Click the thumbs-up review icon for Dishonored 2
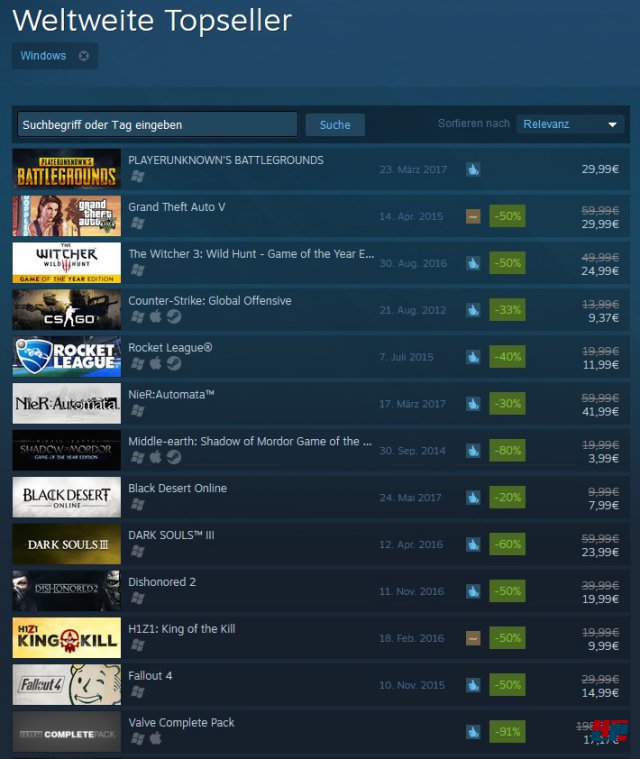The width and height of the screenshot is (640, 759). [x=473, y=591]
